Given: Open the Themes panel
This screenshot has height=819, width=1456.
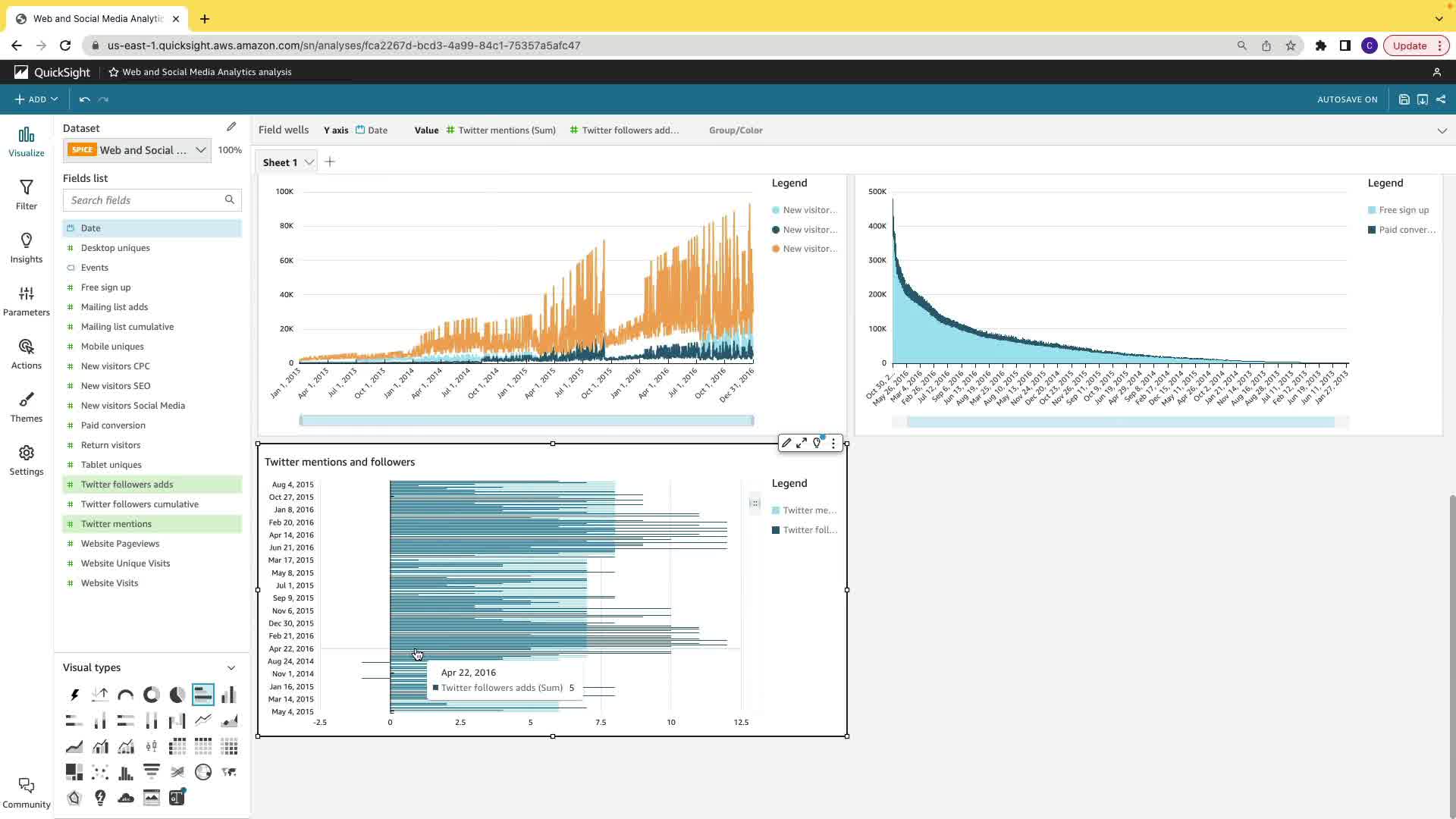Looking at the screenshot, I should point(27,407).
